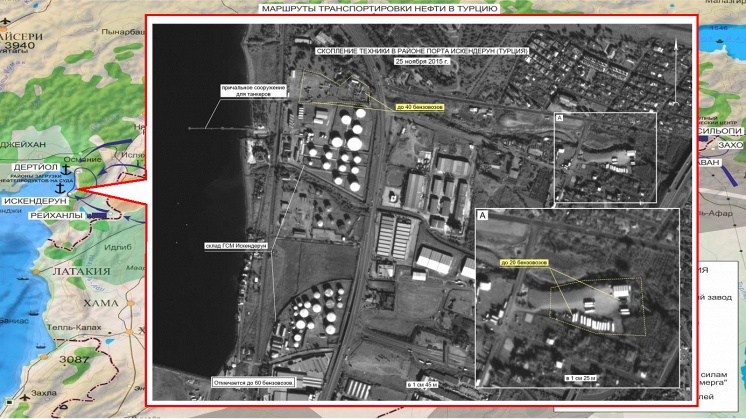Click the elevation number 3087
The image size is (746, 419).
click(x=74, y=360)
